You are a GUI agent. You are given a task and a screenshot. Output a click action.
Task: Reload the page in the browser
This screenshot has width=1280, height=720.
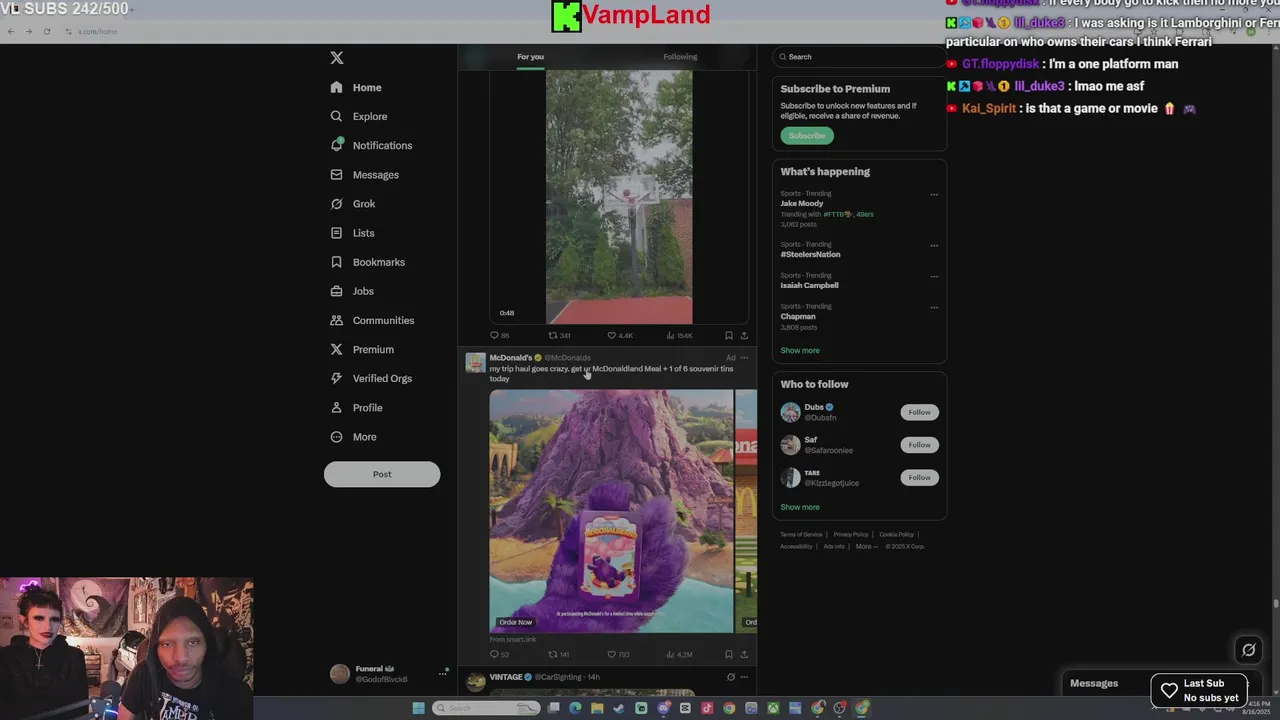tap(46, 31)
